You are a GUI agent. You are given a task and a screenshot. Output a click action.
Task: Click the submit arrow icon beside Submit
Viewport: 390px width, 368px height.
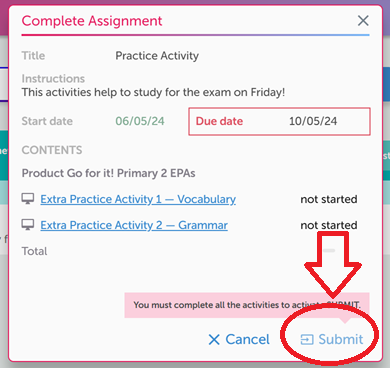(307, 340)
